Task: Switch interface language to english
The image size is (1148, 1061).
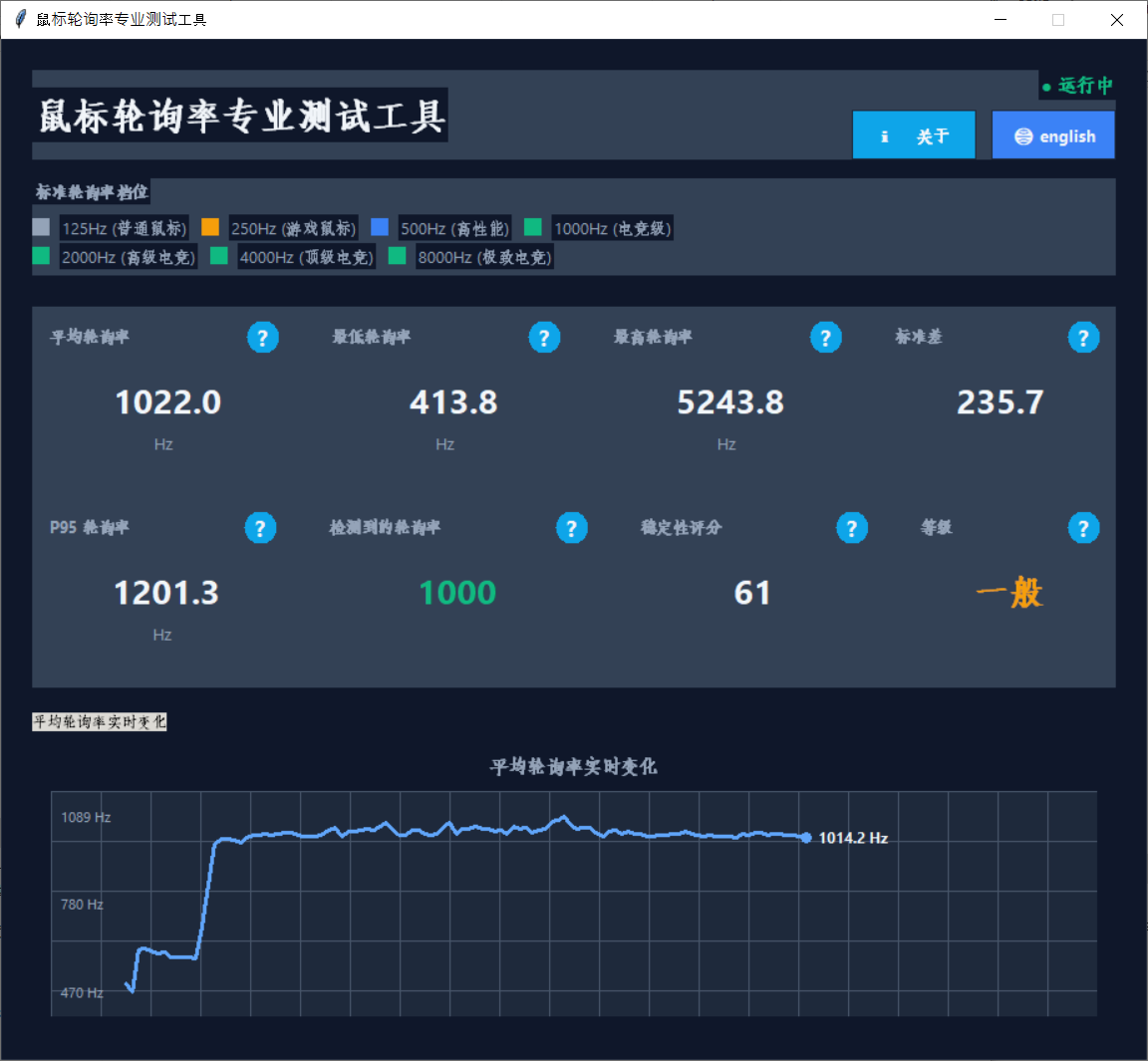Action: (1053, 134)
